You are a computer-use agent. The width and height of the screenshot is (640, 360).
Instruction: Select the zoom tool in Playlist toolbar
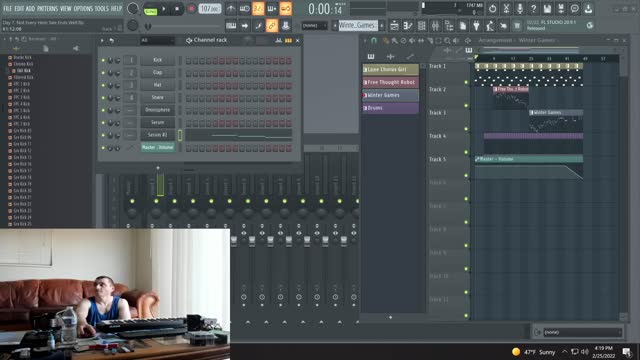447,40
